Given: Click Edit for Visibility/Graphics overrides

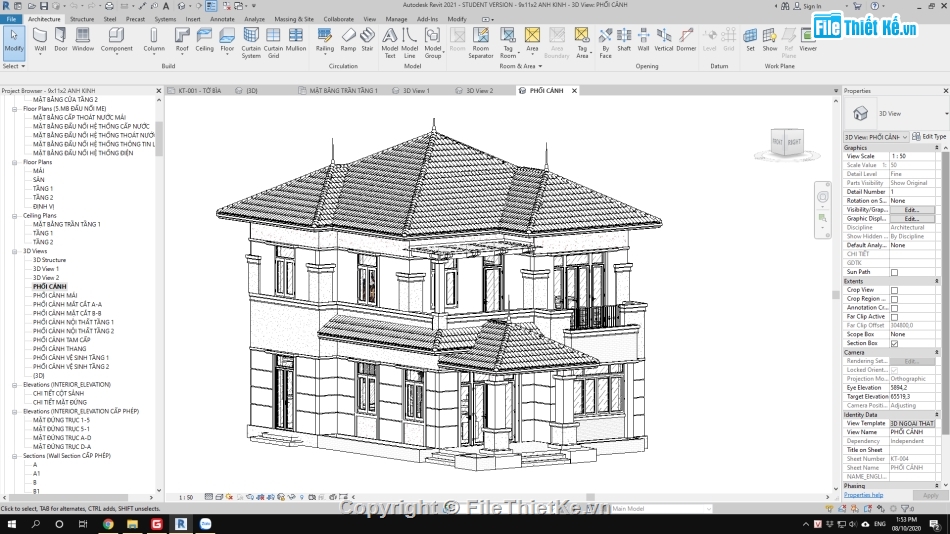Looking at the screenshot, I should click(x=911, y=210).
